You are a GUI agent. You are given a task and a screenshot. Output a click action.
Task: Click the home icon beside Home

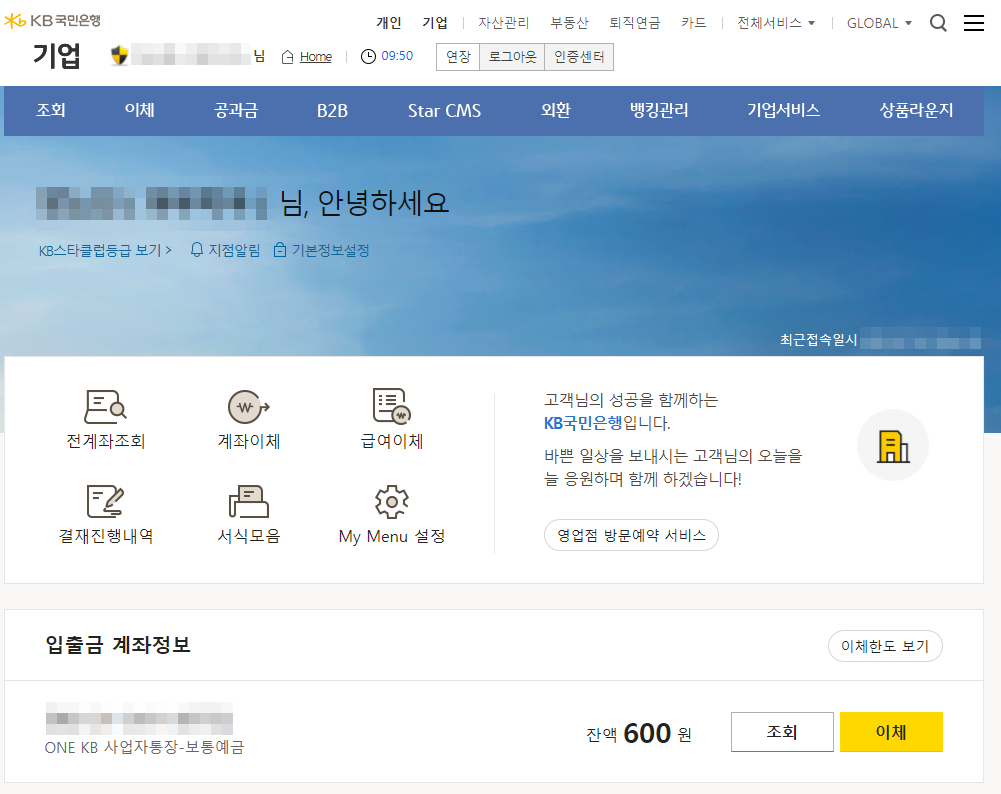coord(287,57)
